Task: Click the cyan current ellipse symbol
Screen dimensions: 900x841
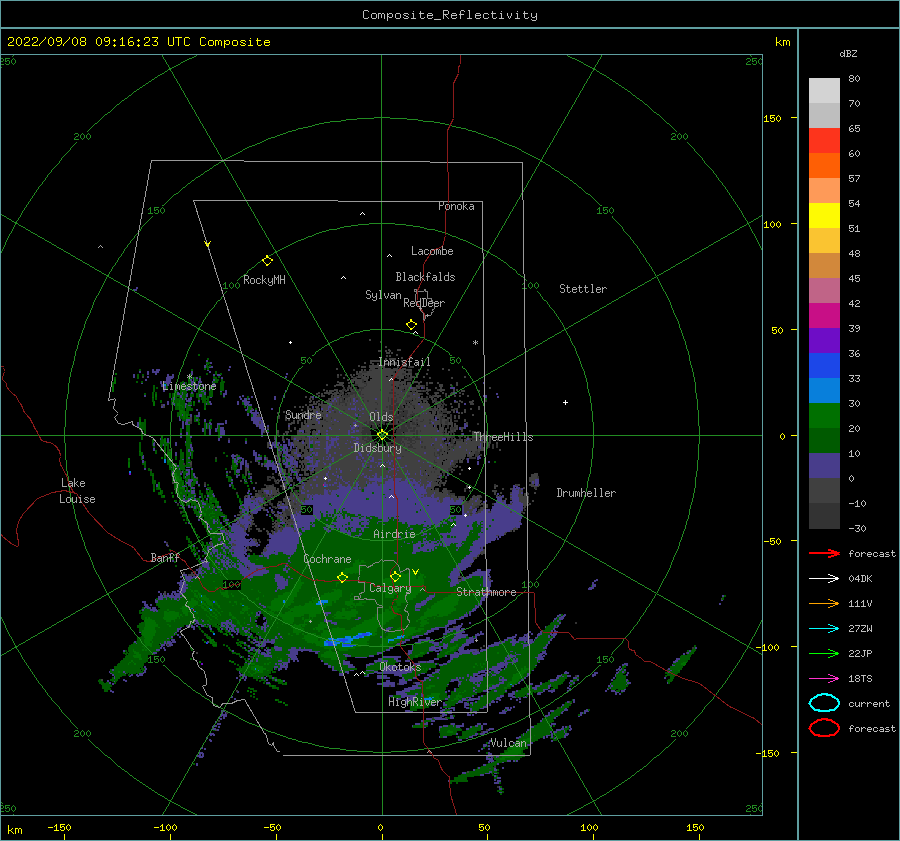Action: click(x=825, y=703)
